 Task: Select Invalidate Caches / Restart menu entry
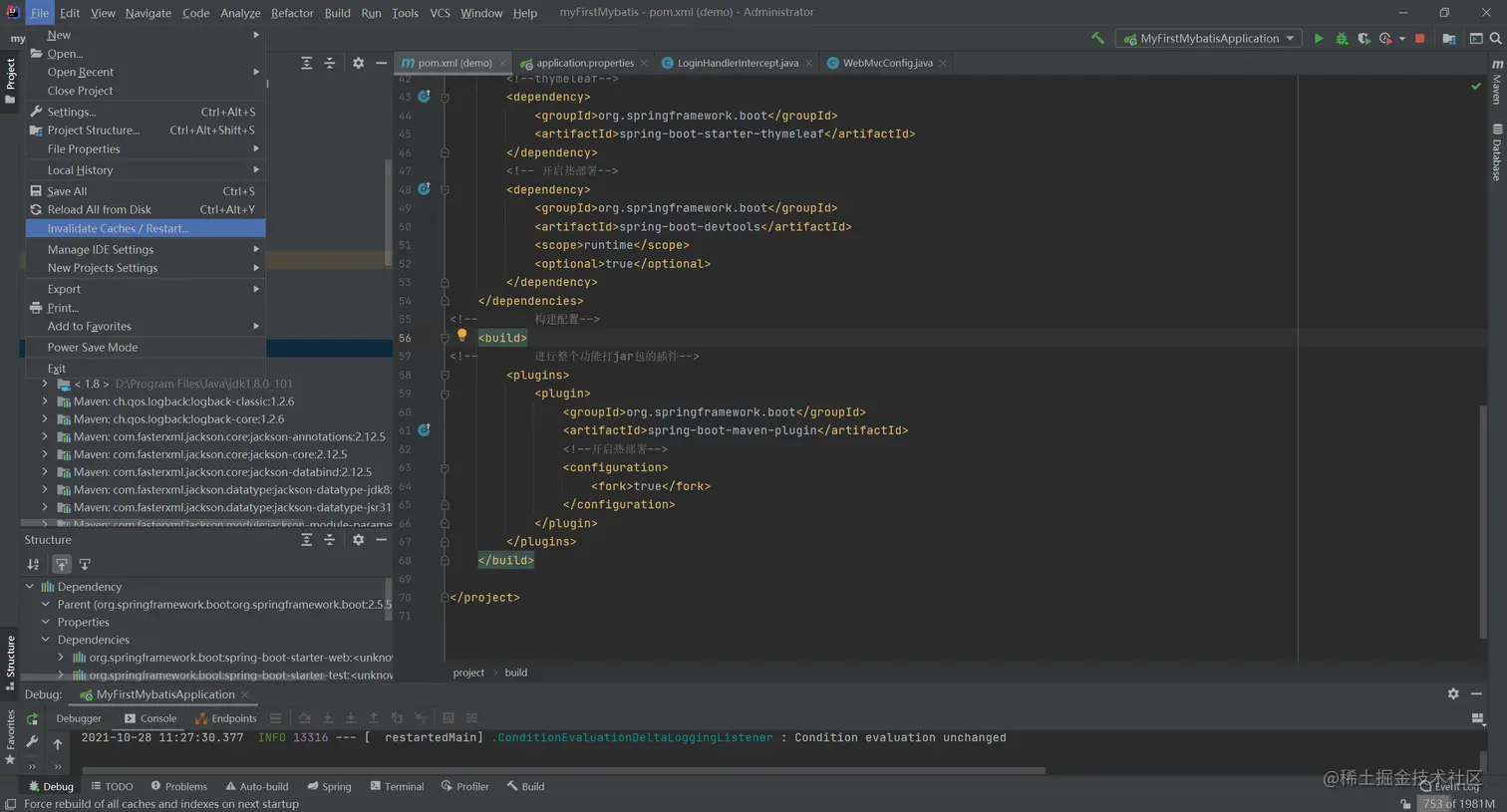pos(118,228)
